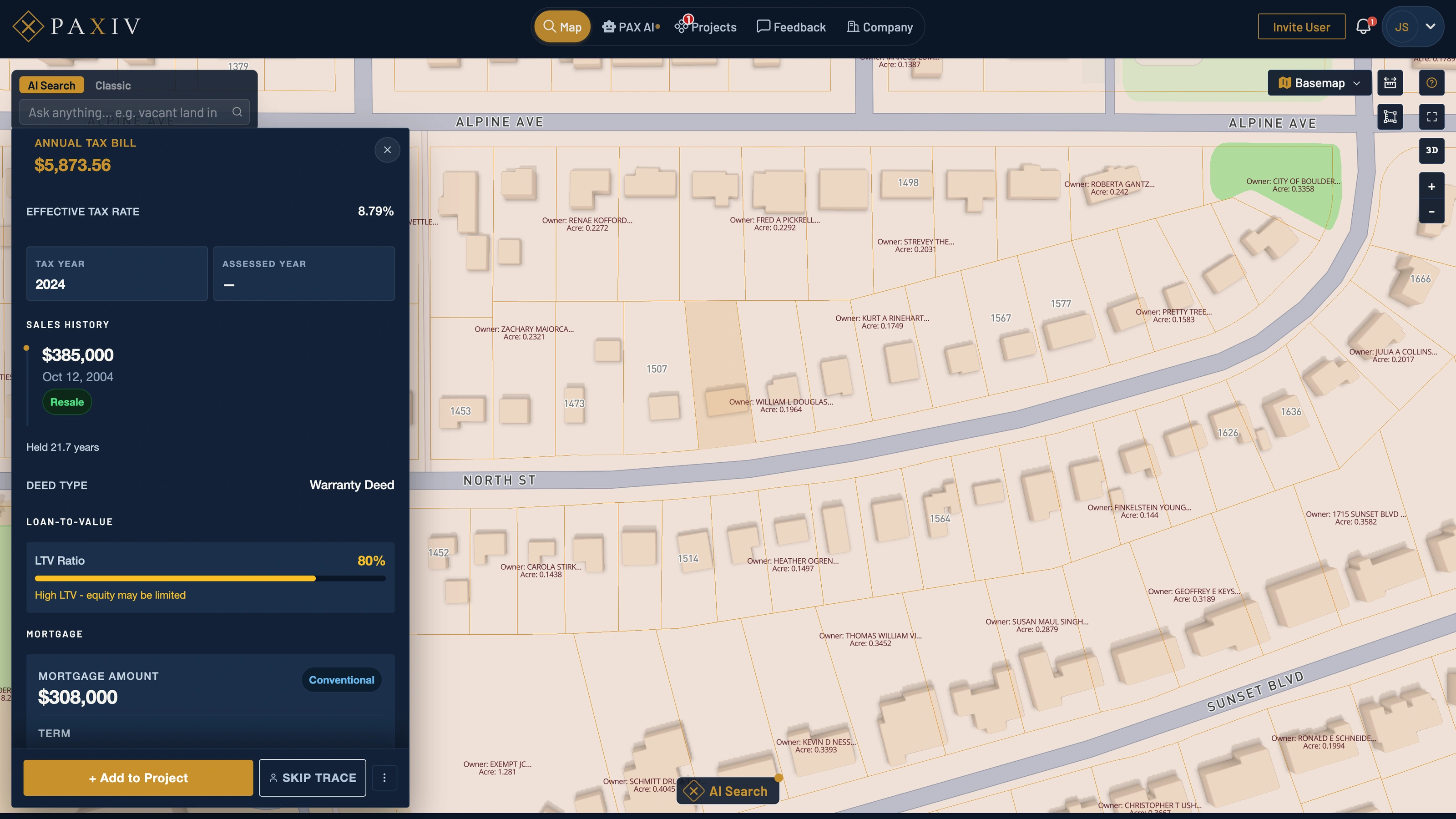Click the Assessed Year card

tap(304, 273)
